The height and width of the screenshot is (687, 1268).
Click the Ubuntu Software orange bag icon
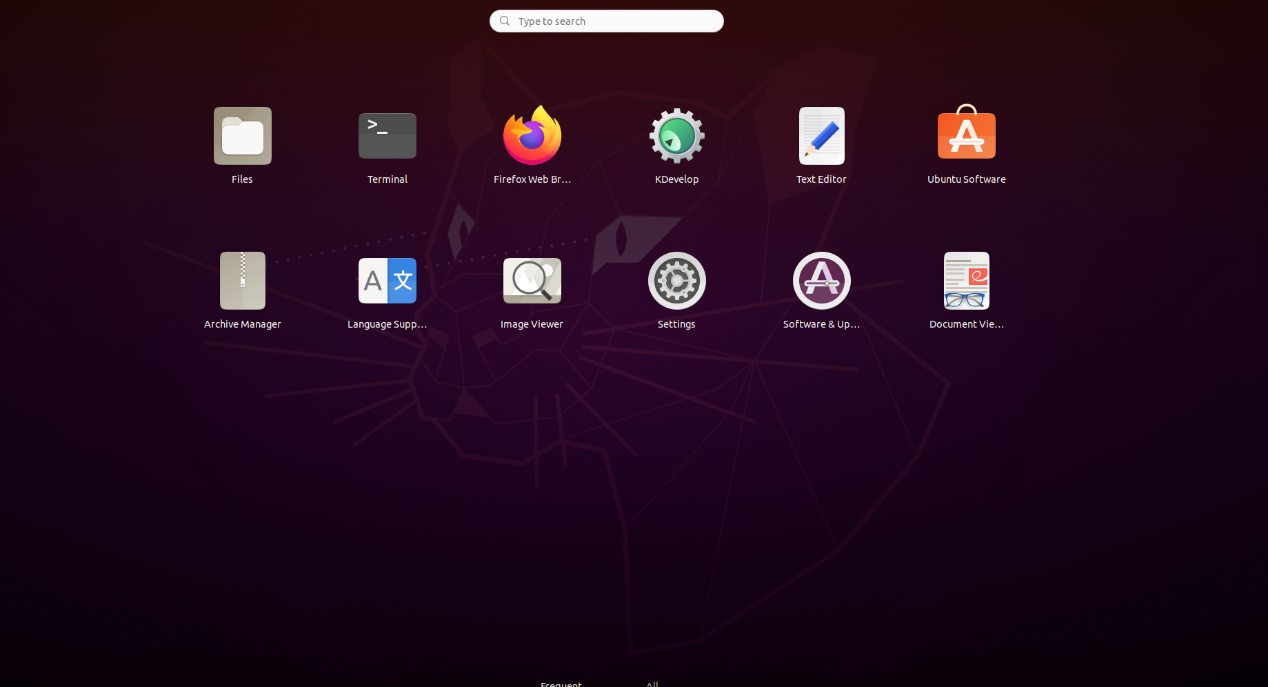click(966, 135)
